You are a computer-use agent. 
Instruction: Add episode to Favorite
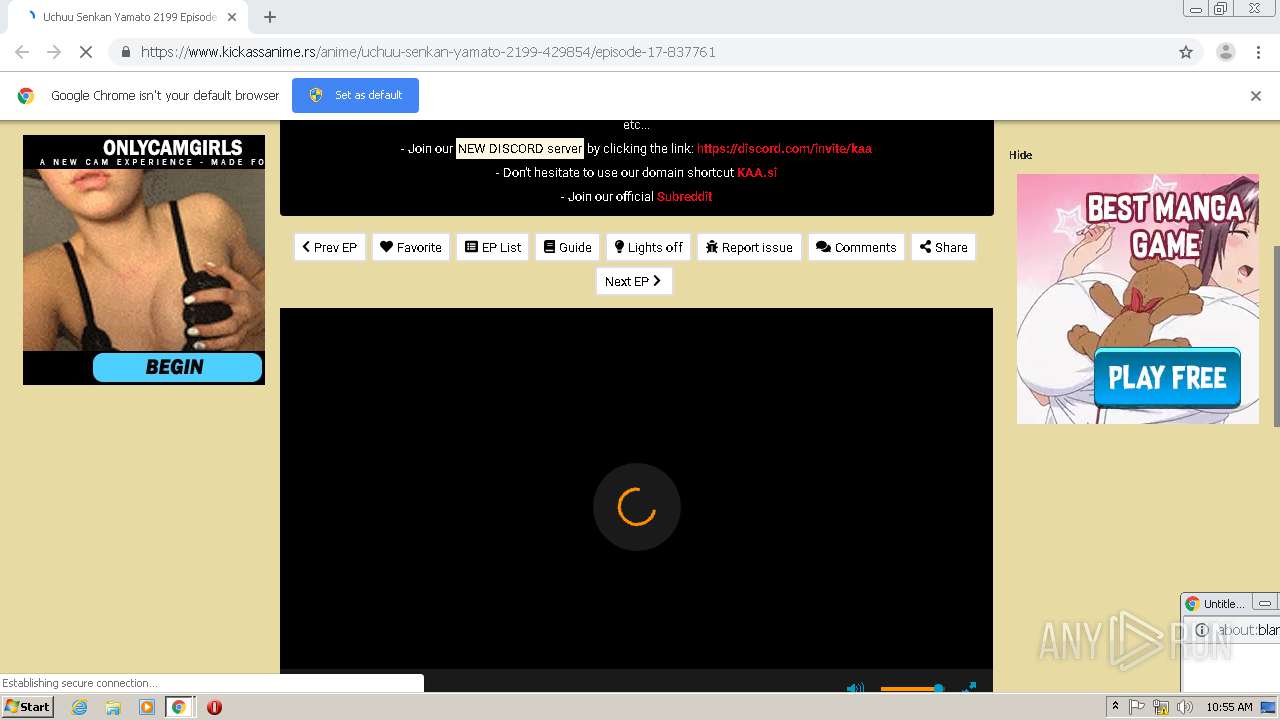[x=410, y=247]
